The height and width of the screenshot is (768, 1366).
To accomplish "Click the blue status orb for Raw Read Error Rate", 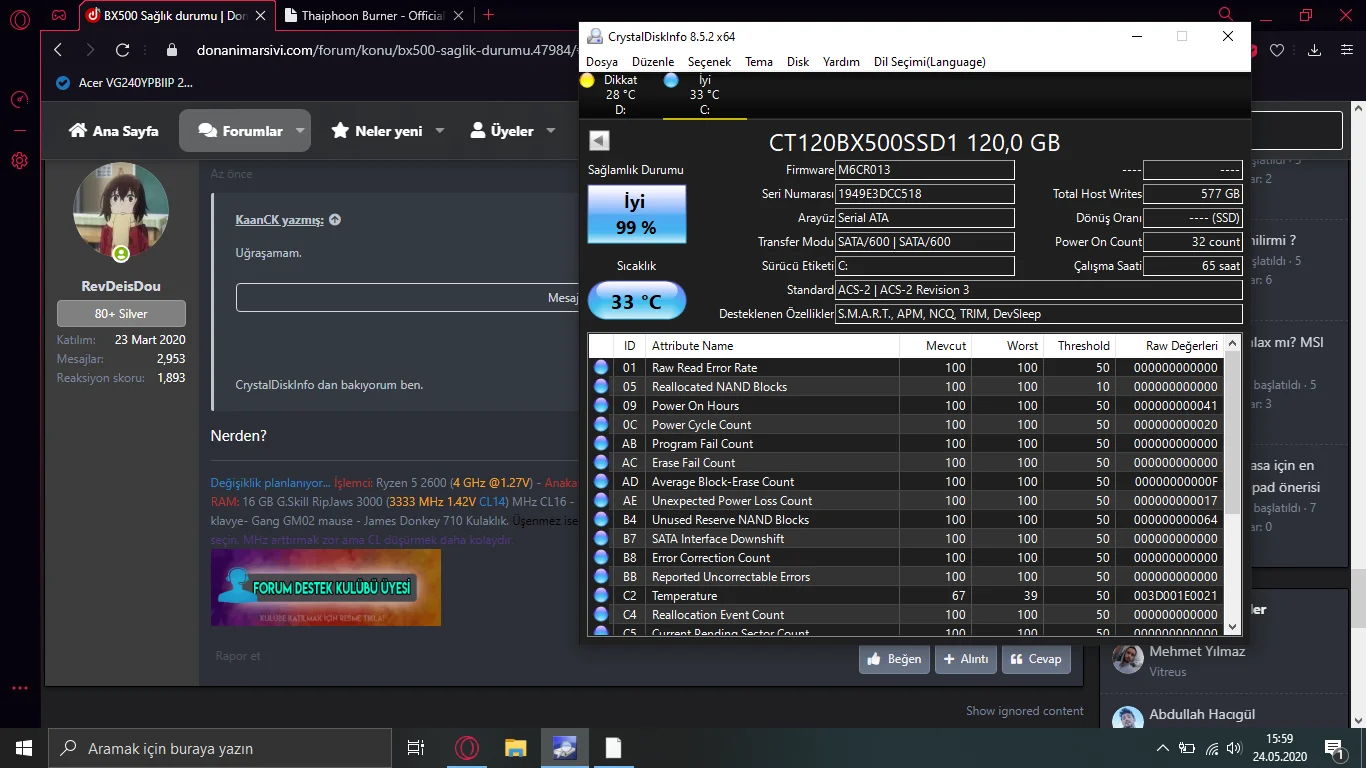I will pyautogui.click(x=601, y=368).
